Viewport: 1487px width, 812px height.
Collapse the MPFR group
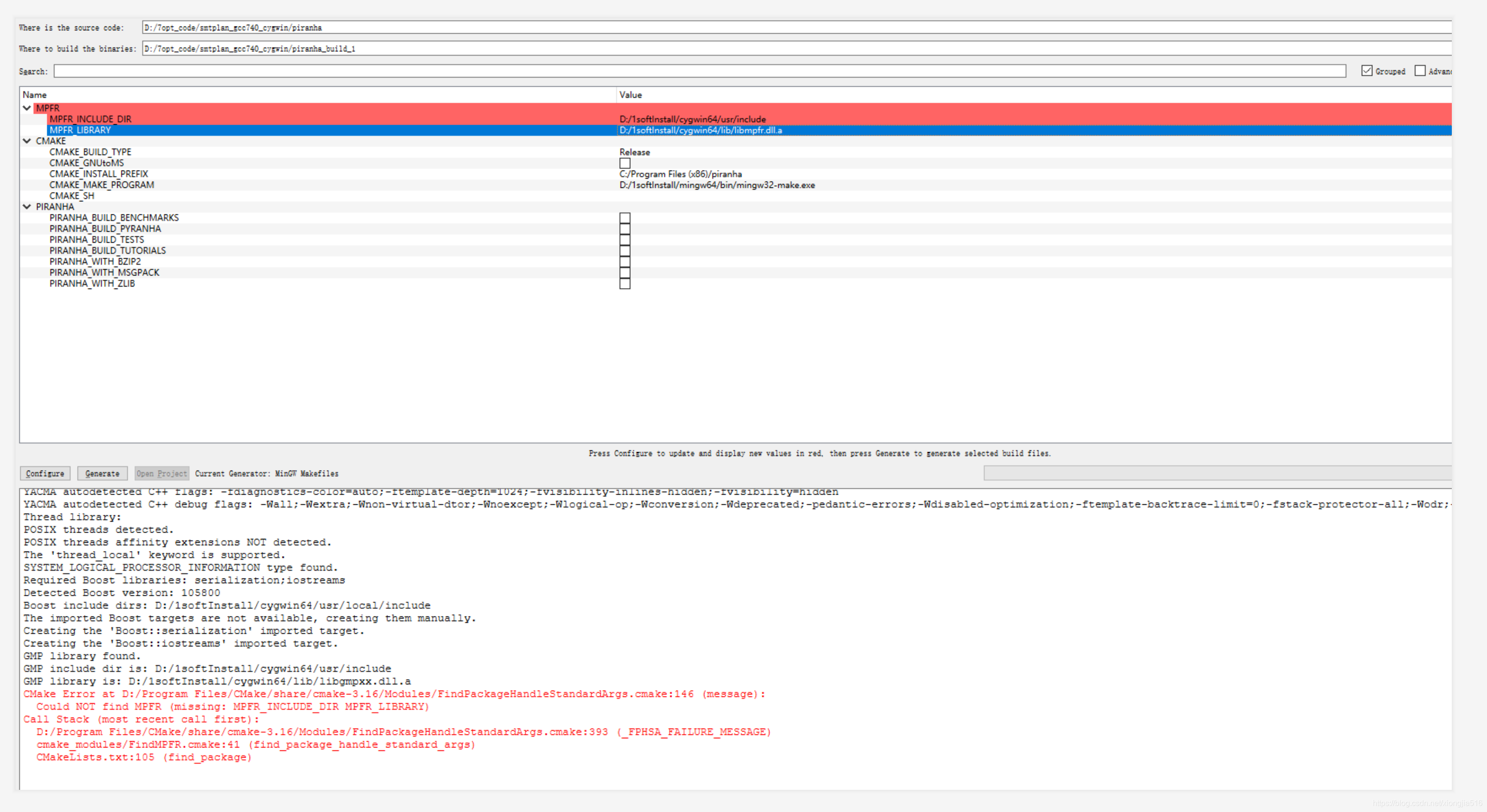(27, 108)
